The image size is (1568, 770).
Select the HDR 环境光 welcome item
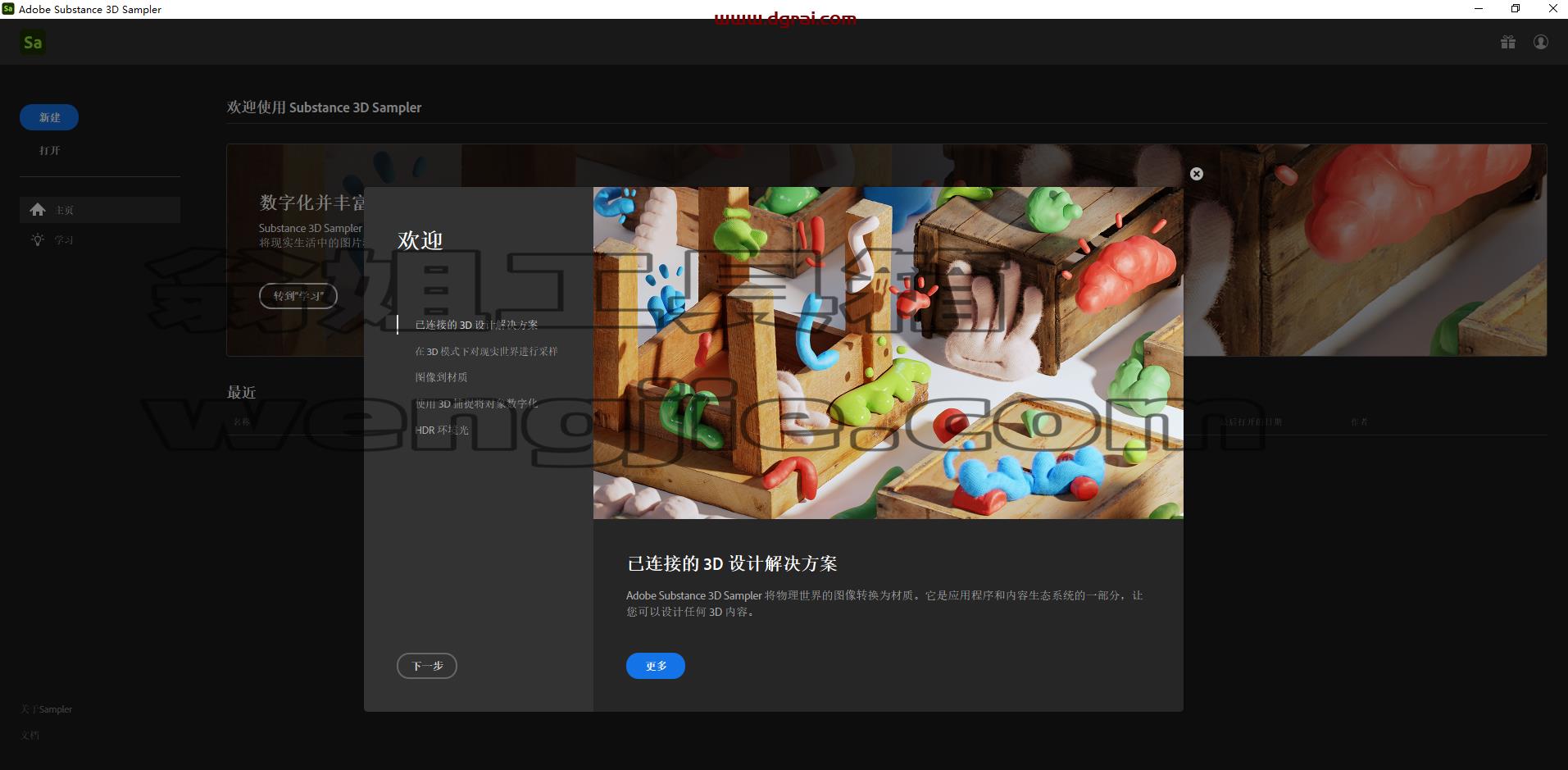tap(442, 430)
